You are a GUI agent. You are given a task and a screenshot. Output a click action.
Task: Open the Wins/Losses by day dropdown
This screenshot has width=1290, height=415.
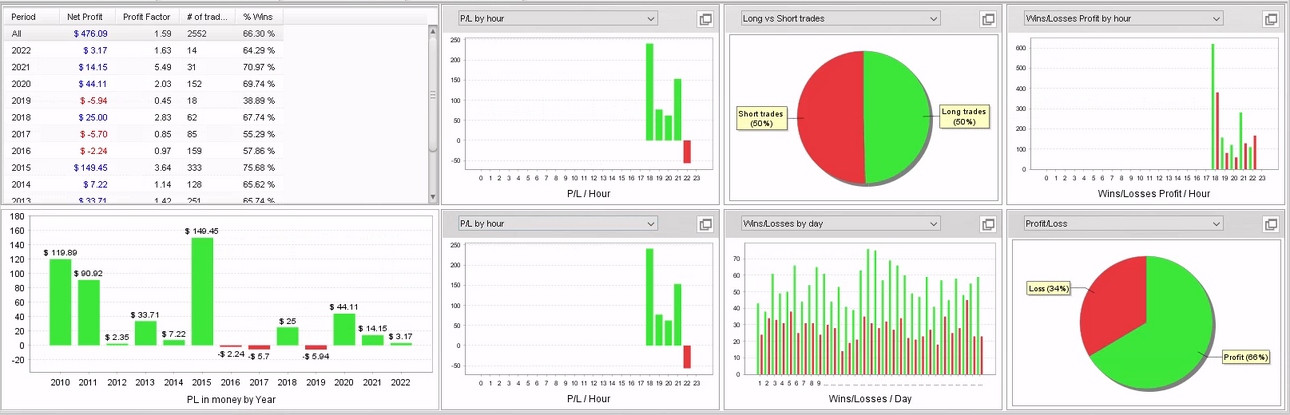click(840, 223)
